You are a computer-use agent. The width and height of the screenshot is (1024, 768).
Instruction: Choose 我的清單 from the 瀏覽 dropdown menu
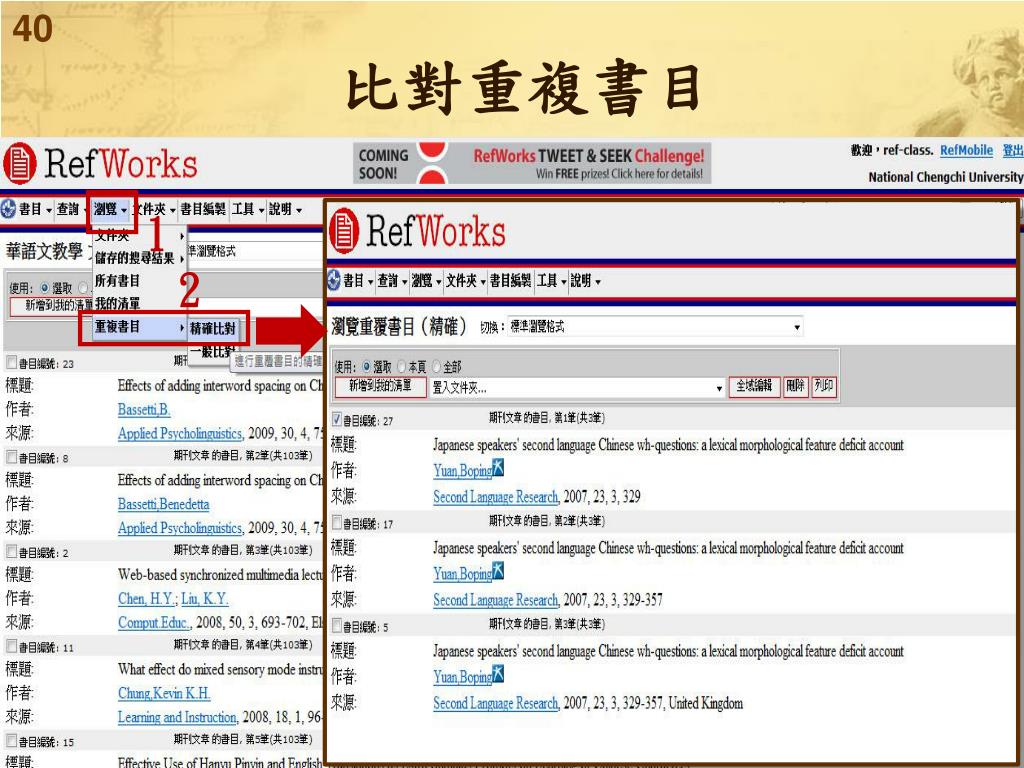(140, 303)
